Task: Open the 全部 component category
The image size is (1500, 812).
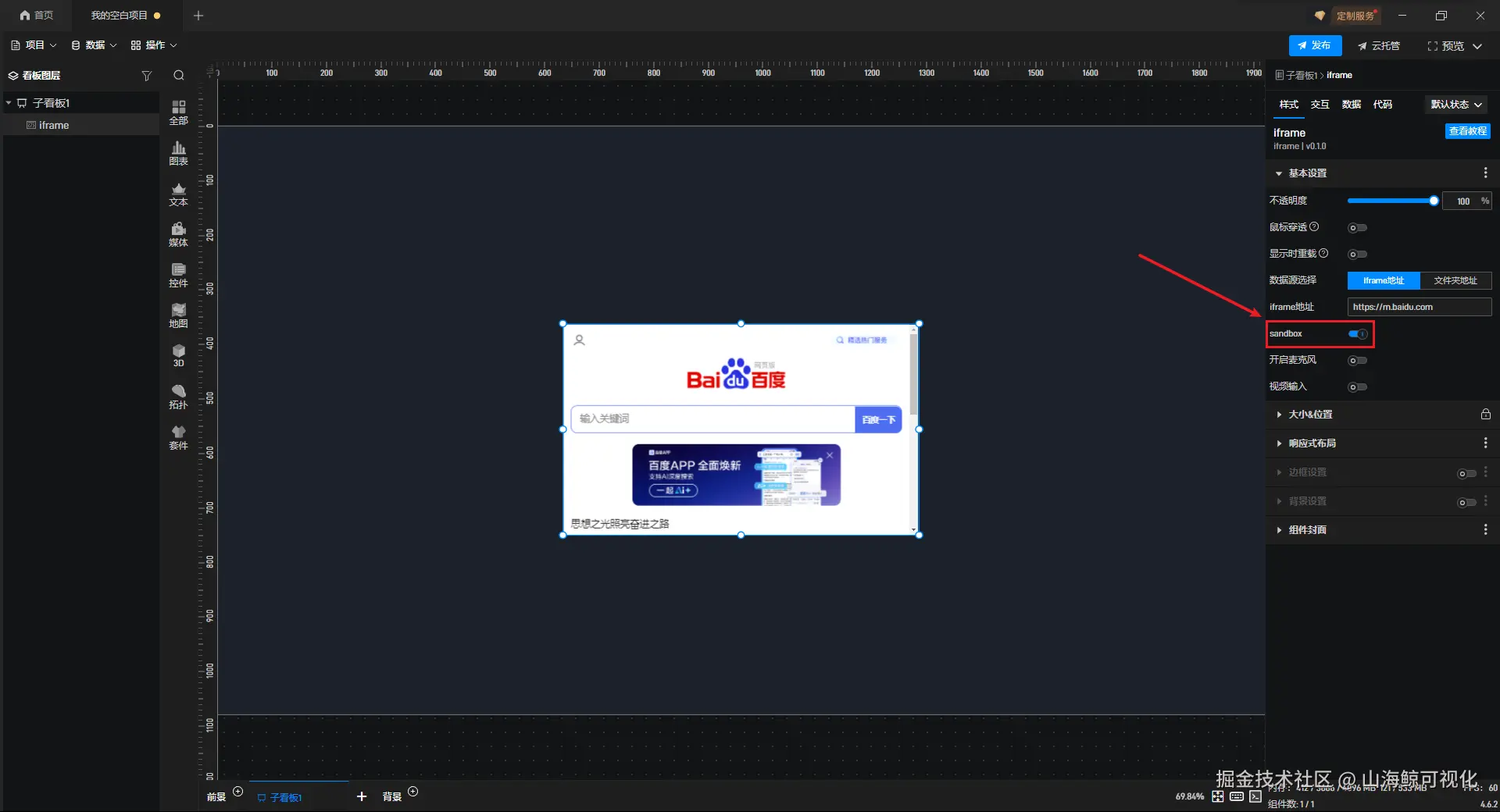Action: point(179,112)
